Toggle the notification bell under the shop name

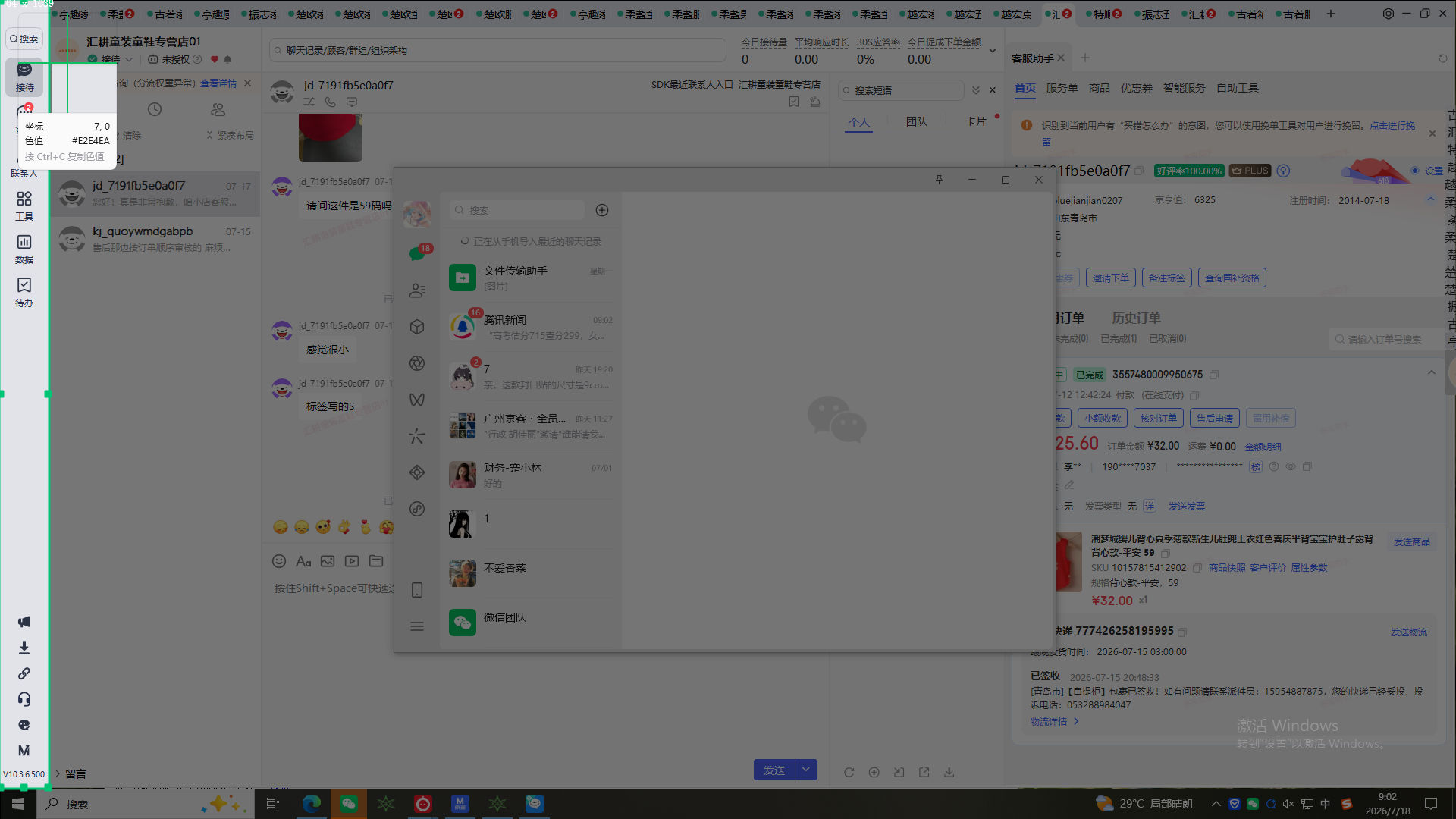click(227, 59)
